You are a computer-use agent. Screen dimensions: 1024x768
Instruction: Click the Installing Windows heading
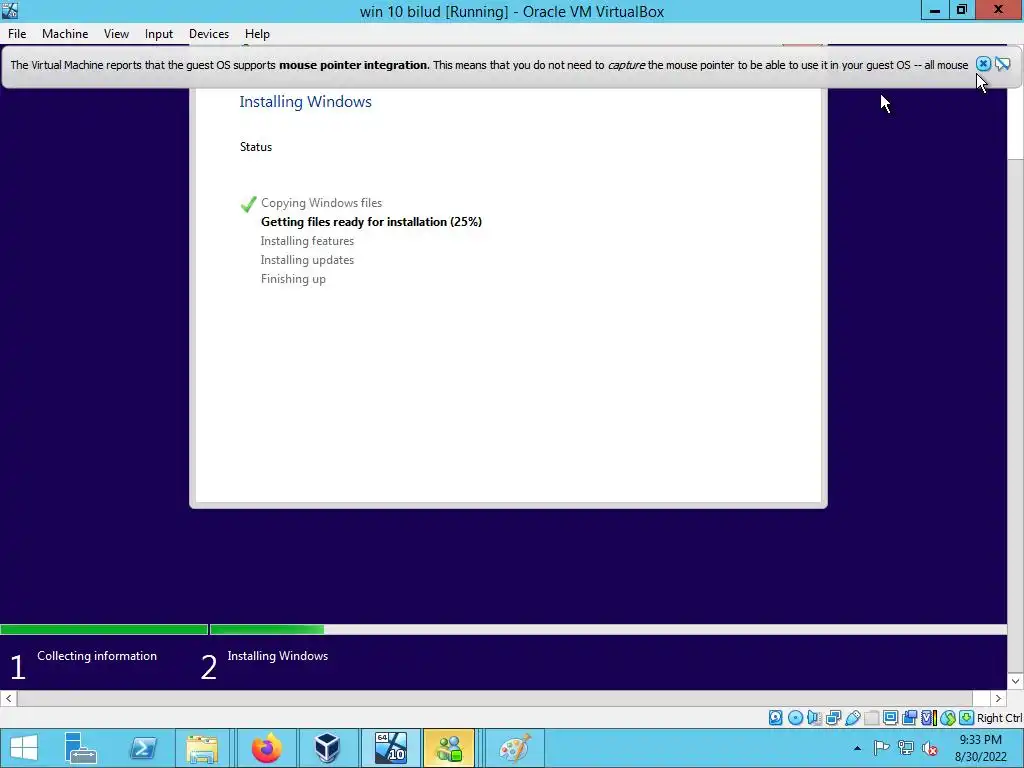pyautogui.click(x=305, y=102)
